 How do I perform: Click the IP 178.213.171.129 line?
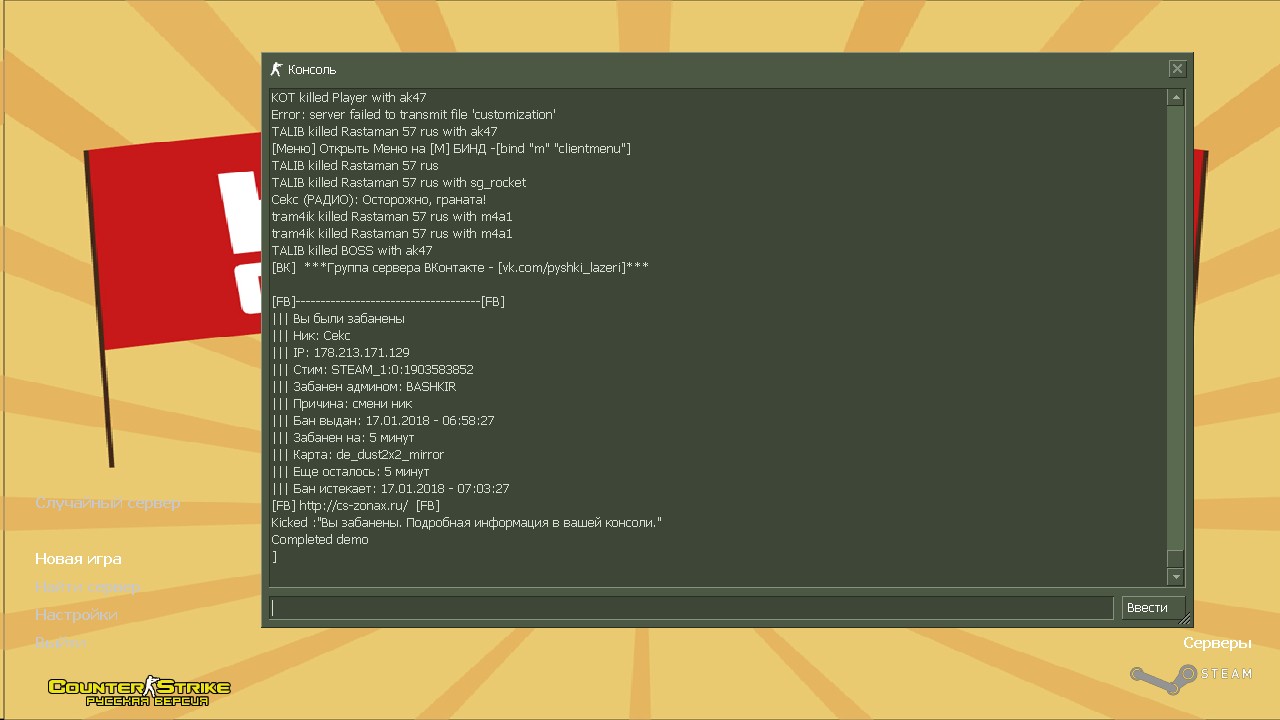340,353
